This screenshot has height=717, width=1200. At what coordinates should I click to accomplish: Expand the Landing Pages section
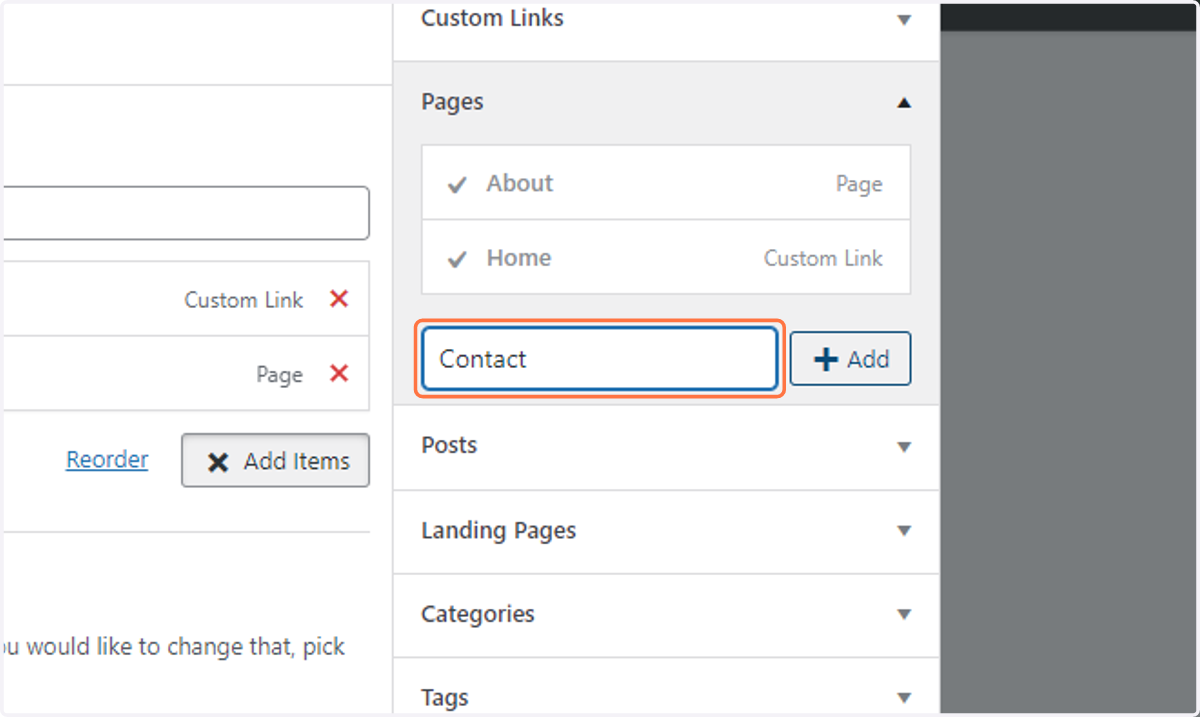904,530
